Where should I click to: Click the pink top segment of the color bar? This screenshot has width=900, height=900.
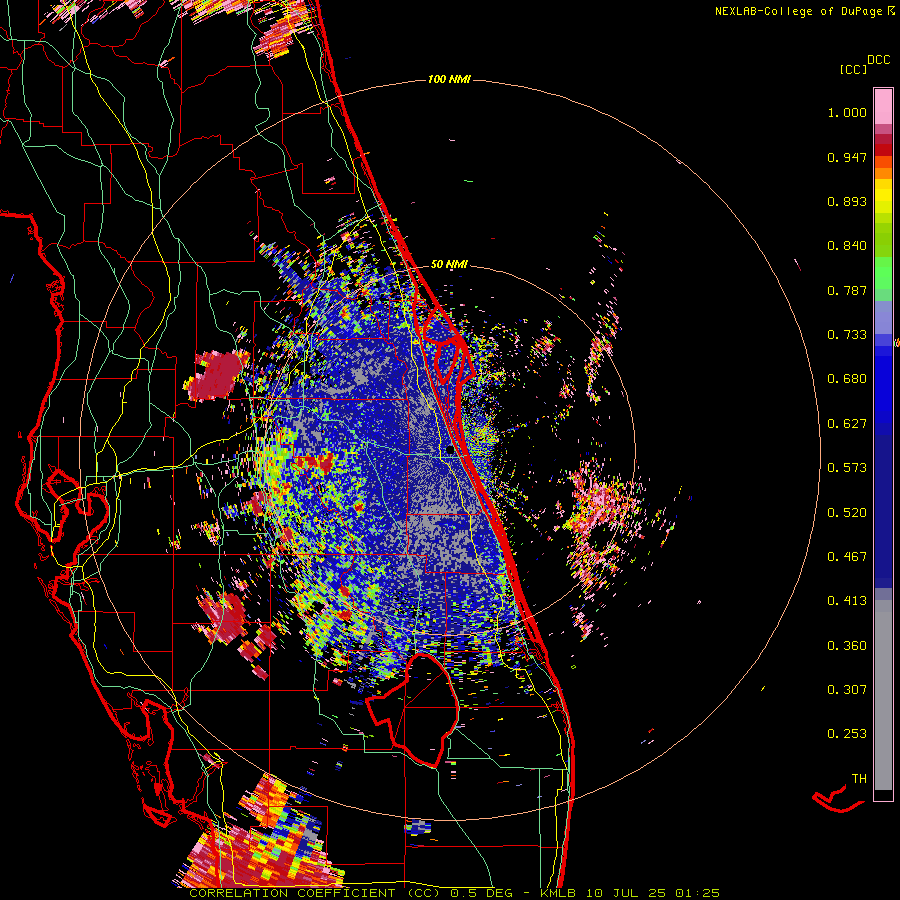(x=883, y=106)
